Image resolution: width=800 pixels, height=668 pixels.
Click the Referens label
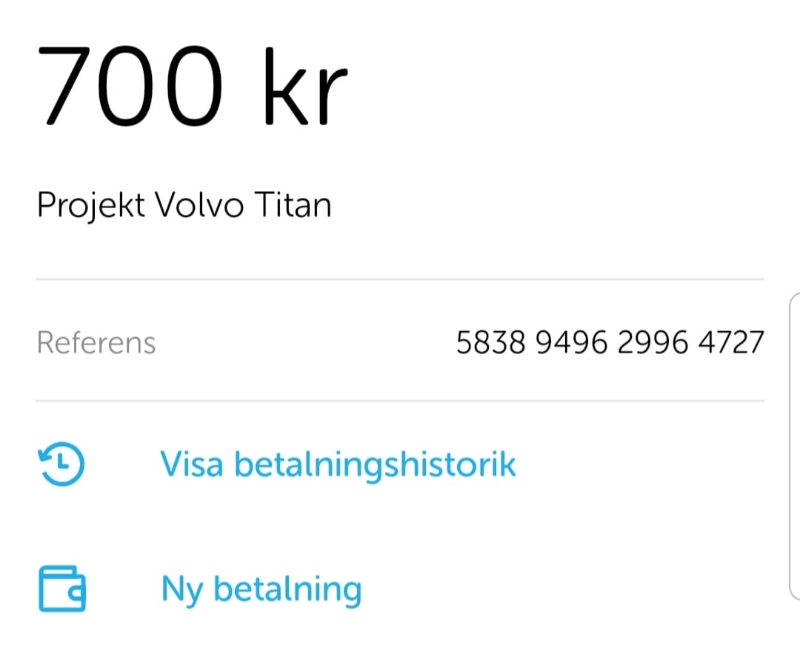pos(96,342)
